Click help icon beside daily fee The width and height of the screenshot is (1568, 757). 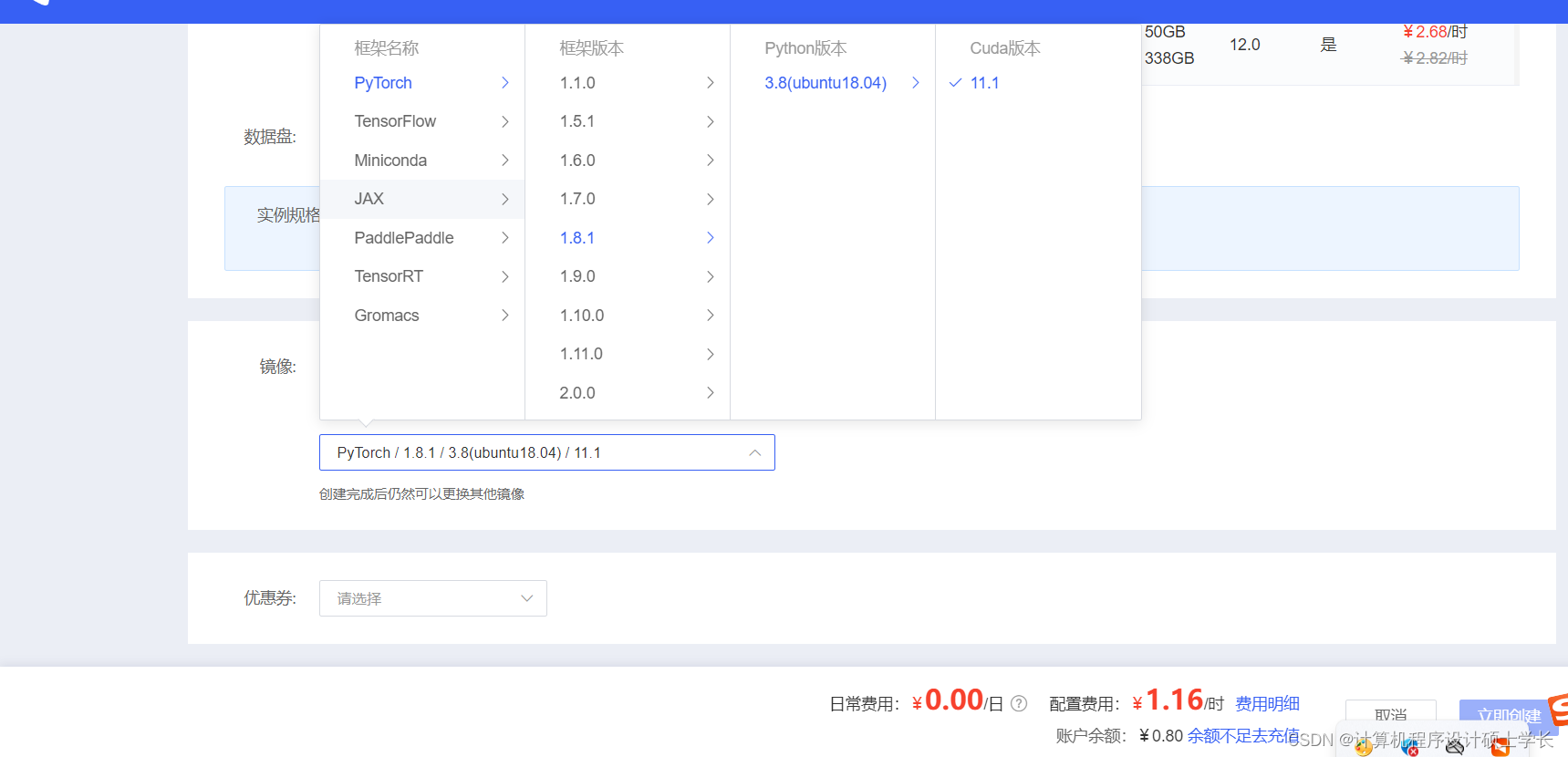click(1019, 703)
